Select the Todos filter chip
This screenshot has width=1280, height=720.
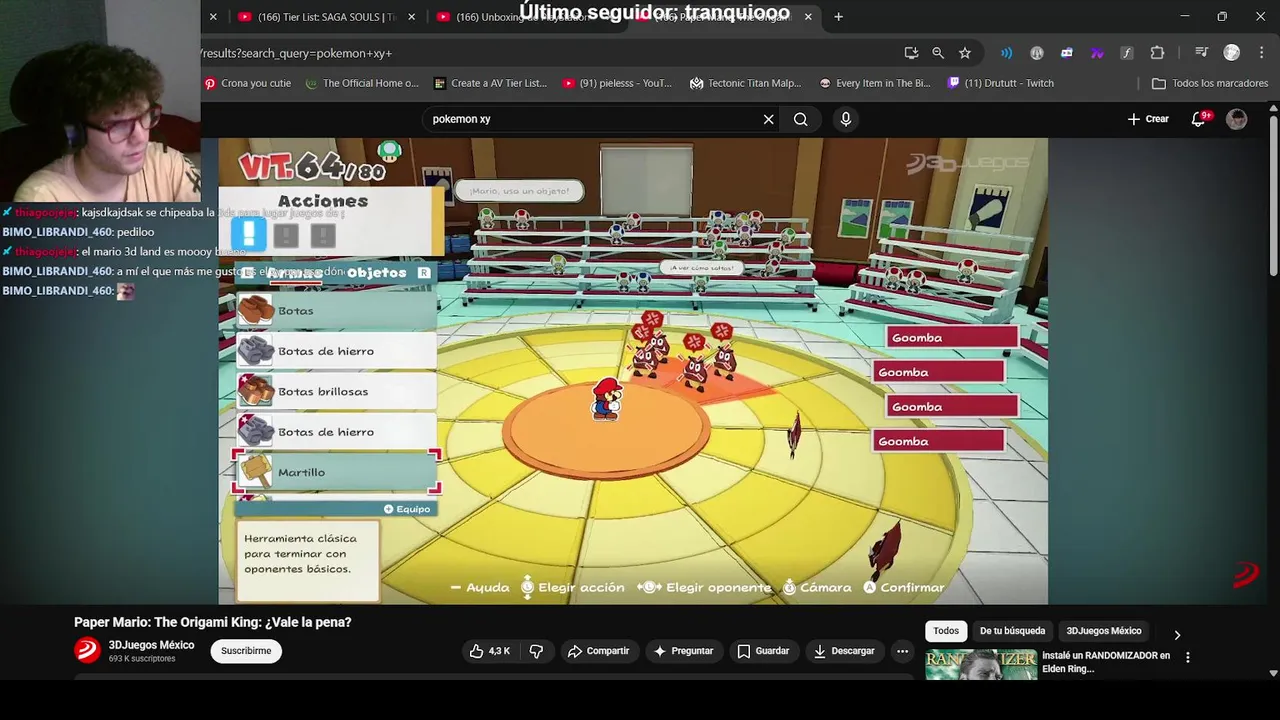(946, 631)
